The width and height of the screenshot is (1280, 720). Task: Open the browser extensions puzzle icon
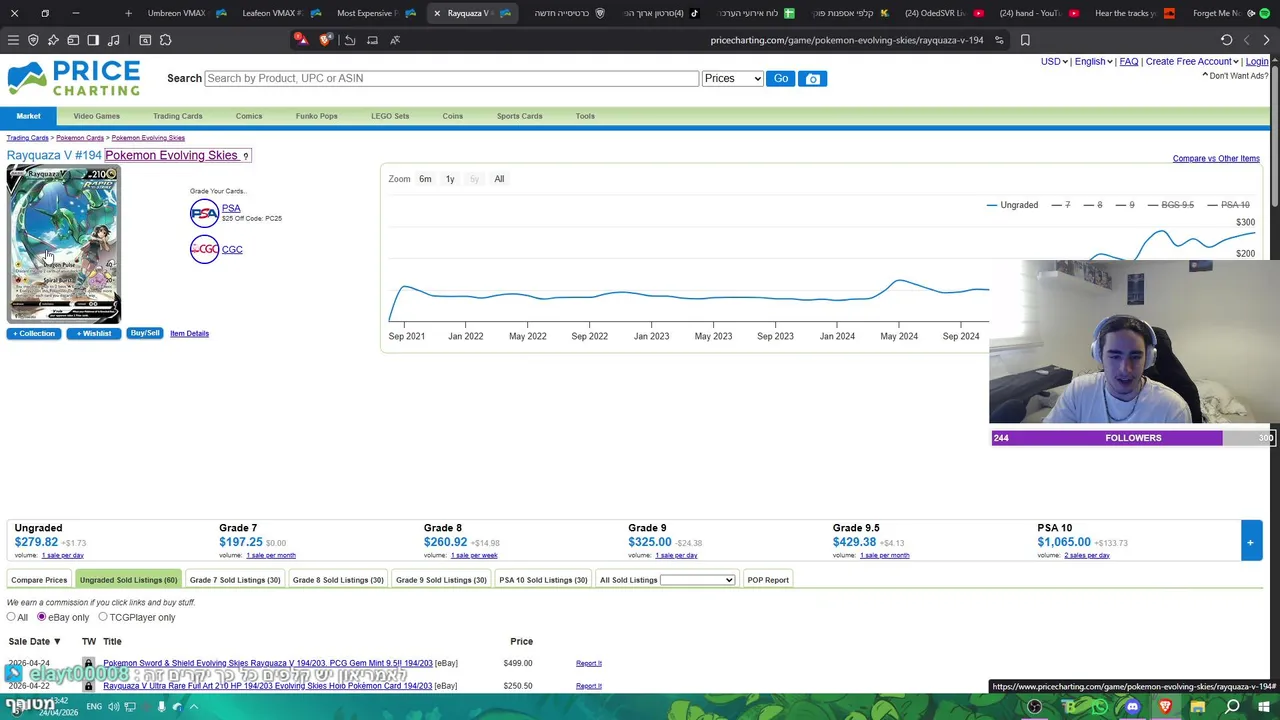pyautogui.click(x=165, y=40)
